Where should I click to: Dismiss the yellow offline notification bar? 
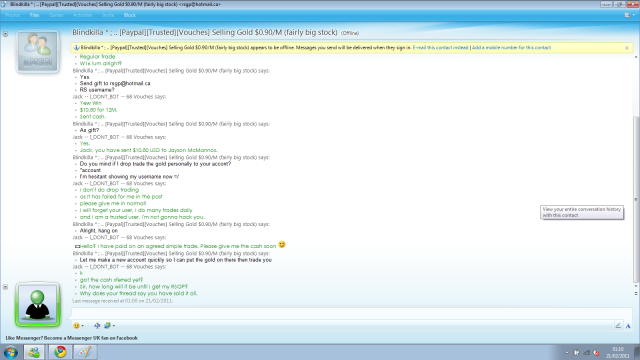(x=627, y=48)
